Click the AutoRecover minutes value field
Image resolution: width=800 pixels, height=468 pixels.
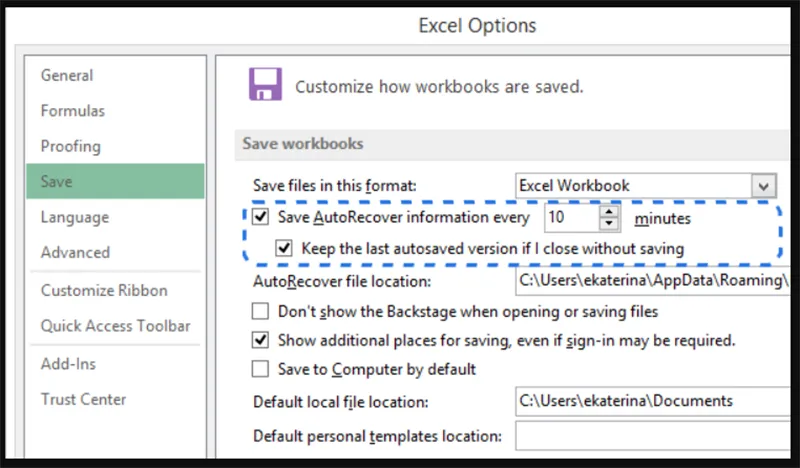point(571,218)
